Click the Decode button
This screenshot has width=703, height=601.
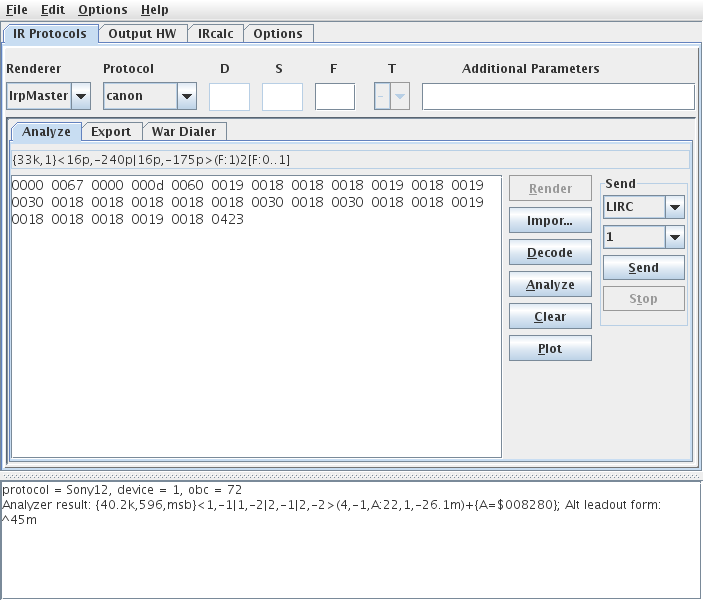550,253
